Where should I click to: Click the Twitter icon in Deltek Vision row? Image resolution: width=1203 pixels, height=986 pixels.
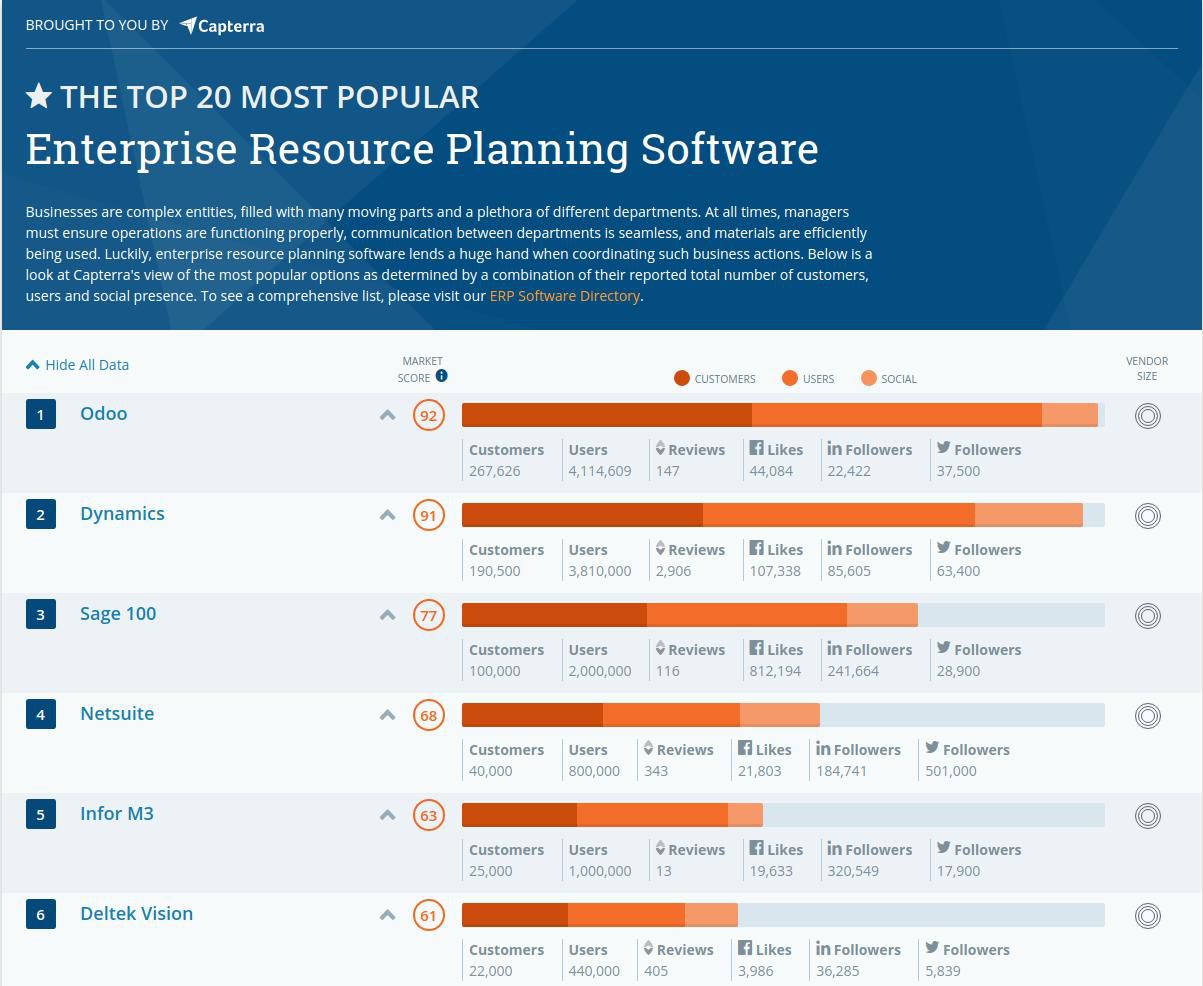click(931, 948)
